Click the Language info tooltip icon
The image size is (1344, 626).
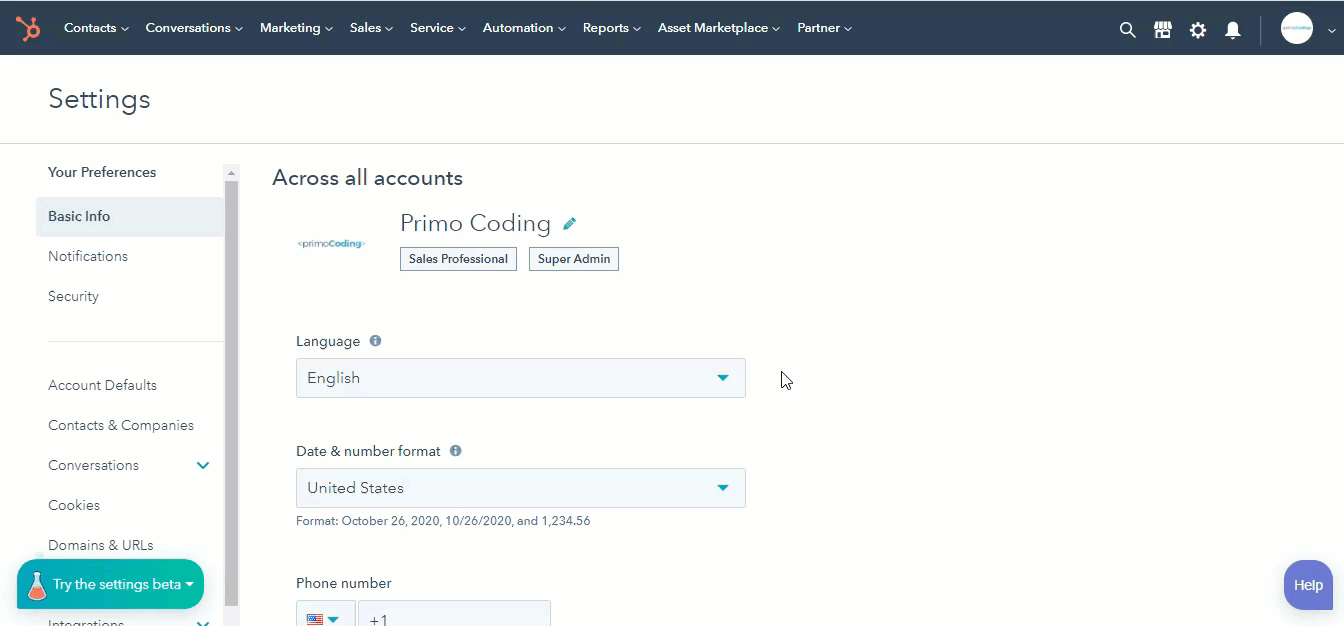click(375, 340)
